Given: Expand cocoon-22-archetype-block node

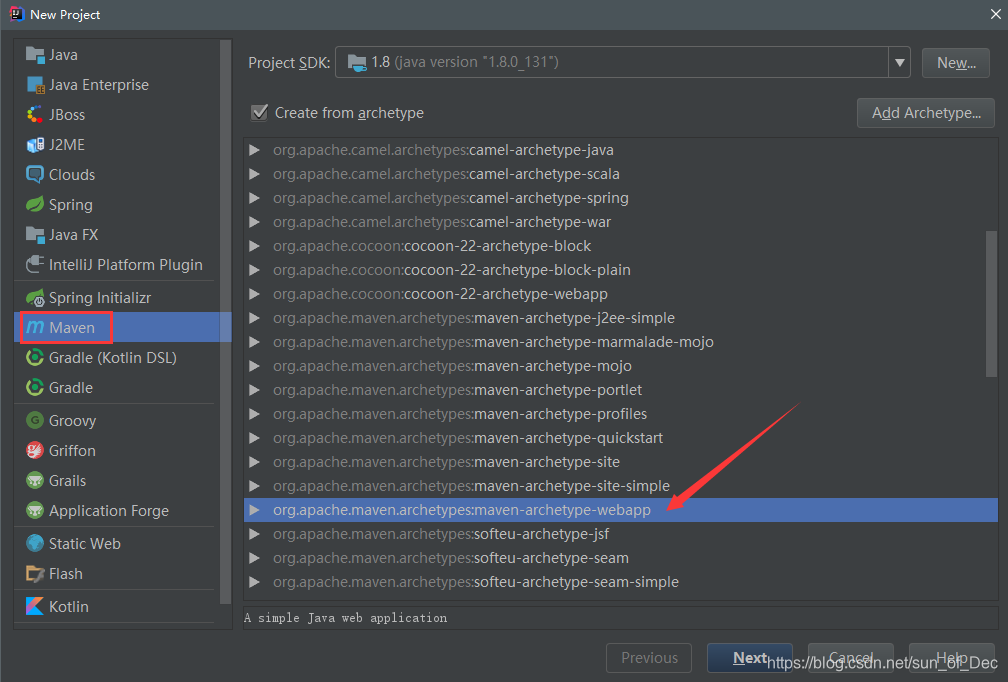Looking at the screenshot, I should coord(255,246).
